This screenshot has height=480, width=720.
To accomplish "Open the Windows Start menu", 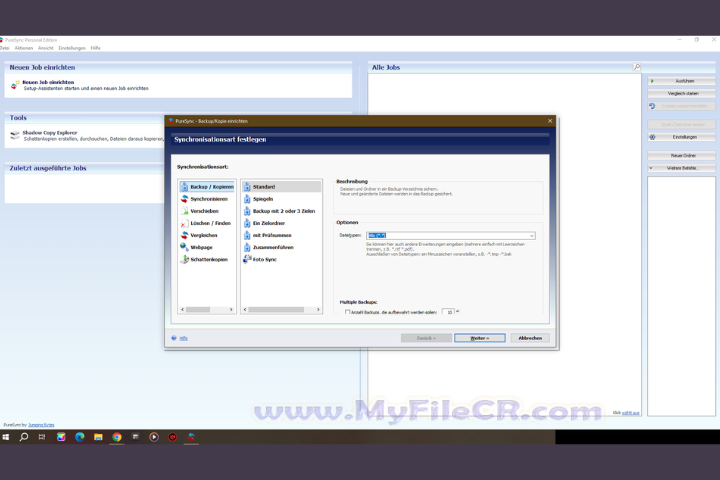I will tap(6, 437).
